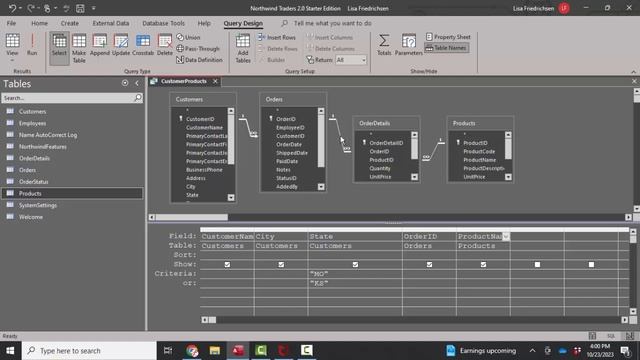Collapse the ribbon with the chevron
Viewport: 640px width, 360px height.
pos(633,71)
